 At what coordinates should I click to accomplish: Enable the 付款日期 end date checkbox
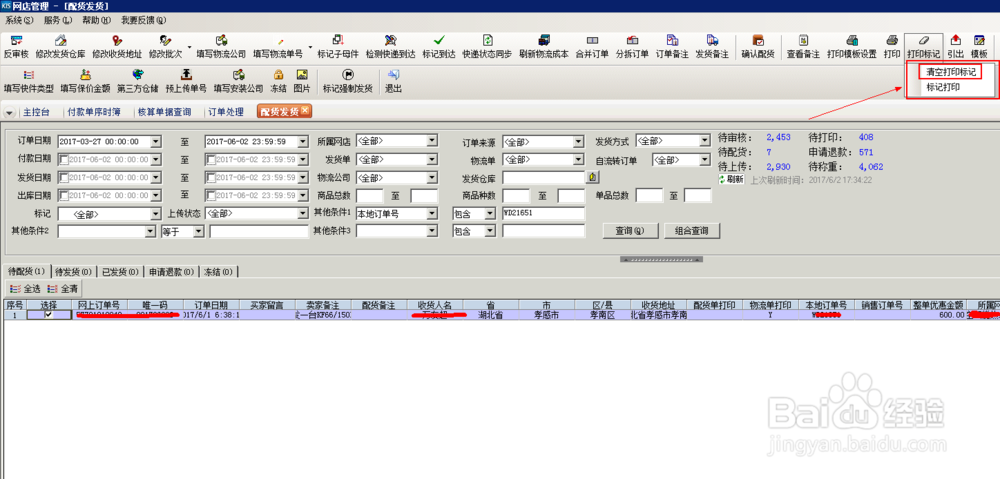pyautogui.click(x=211, y=159)
